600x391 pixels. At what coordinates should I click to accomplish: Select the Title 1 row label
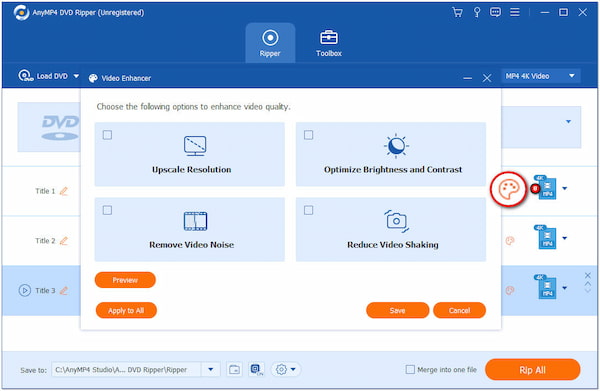(45, 191)
